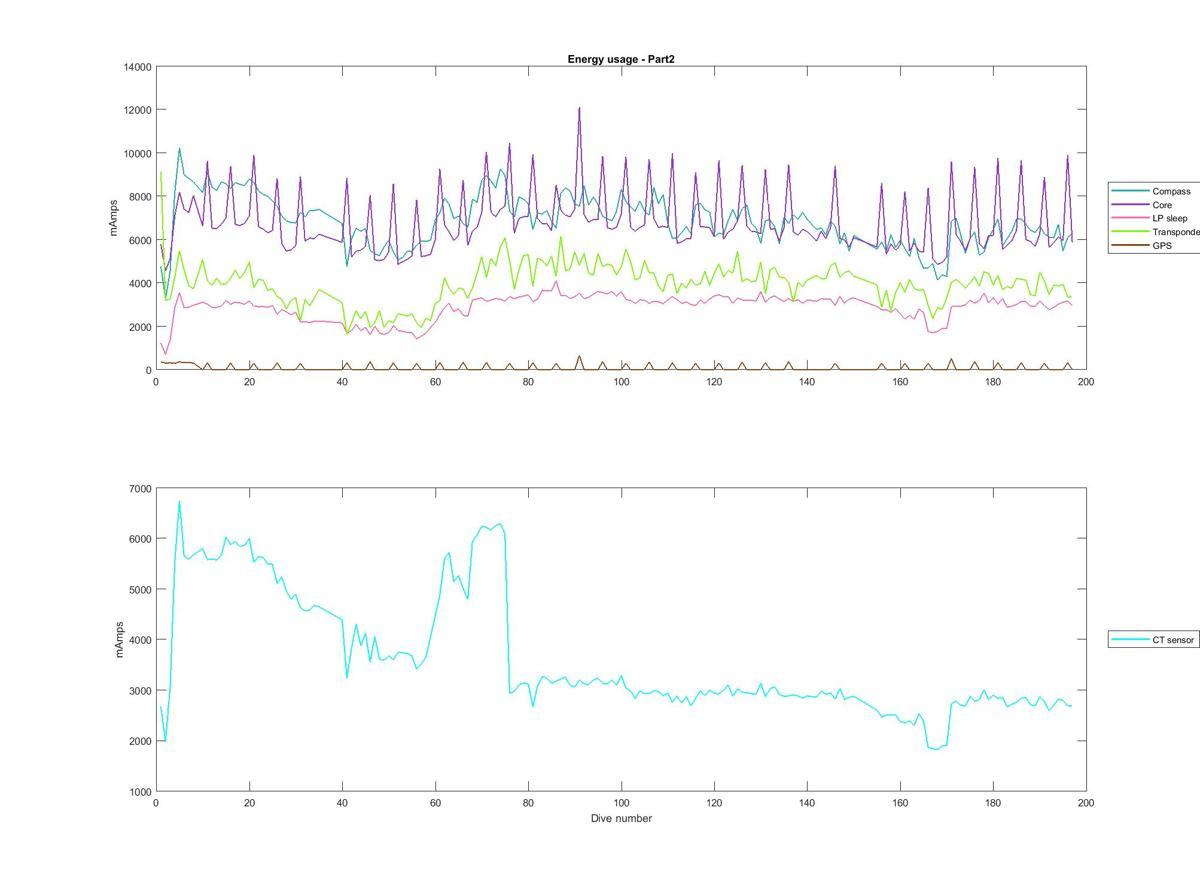The width and height of the screenshot is (1200, 889).
Task: Click the 5000 y-axis tick label
Action: [140, 589]
